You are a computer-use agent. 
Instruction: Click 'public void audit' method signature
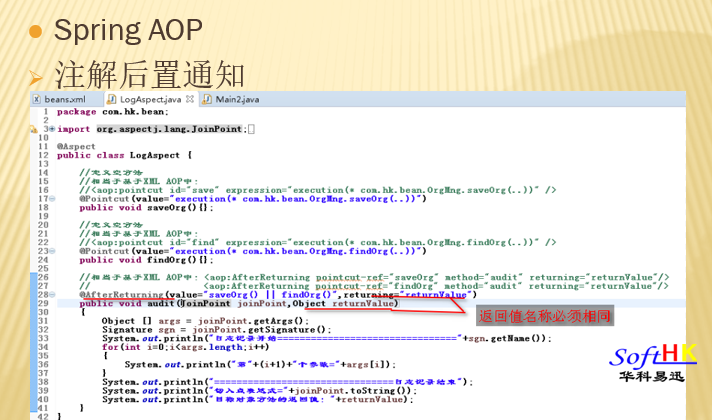point(238,303)
